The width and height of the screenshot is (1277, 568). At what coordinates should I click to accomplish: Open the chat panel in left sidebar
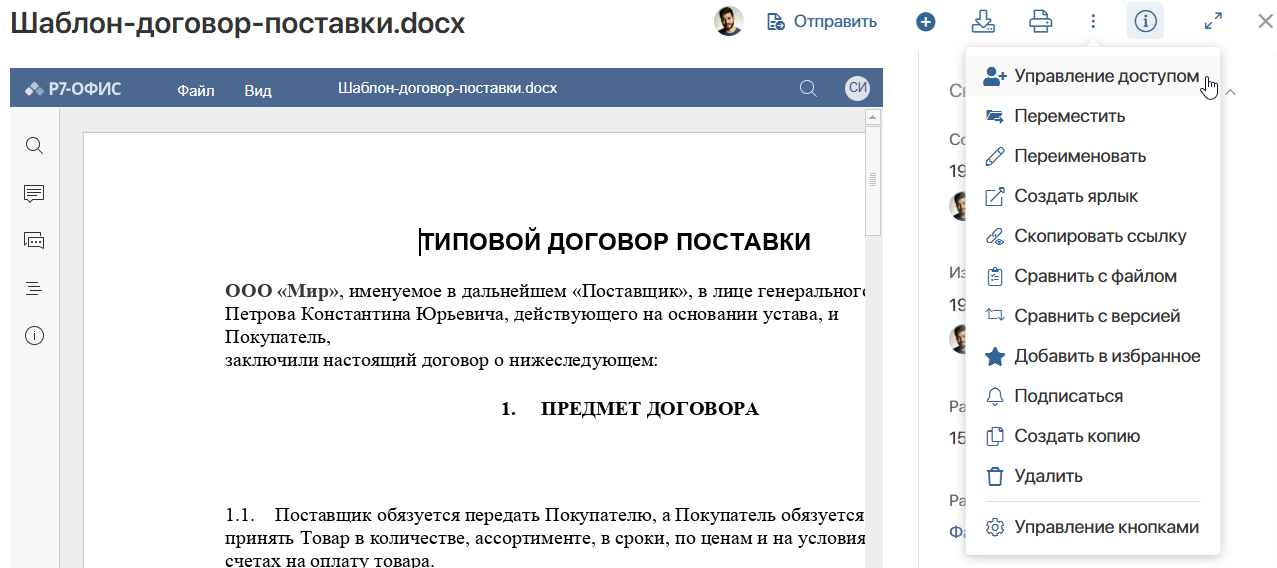(x=34, y=240)
